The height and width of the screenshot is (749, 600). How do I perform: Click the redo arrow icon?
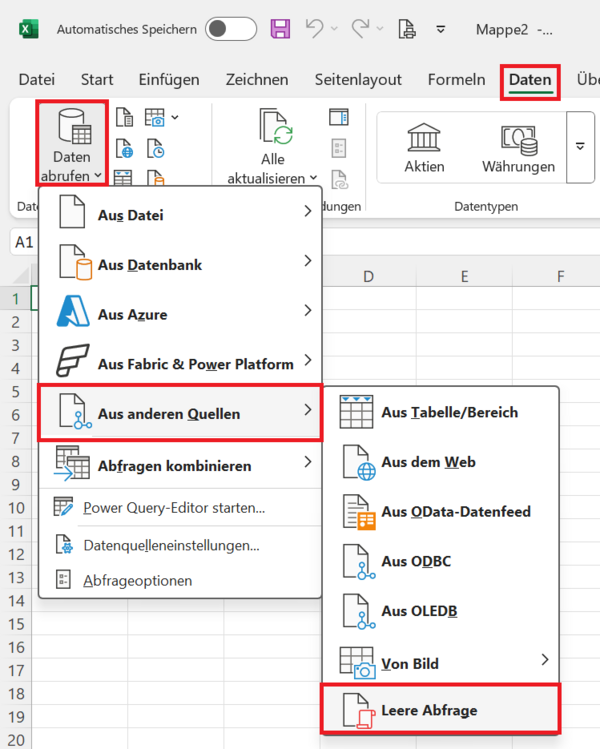(361, 29)
